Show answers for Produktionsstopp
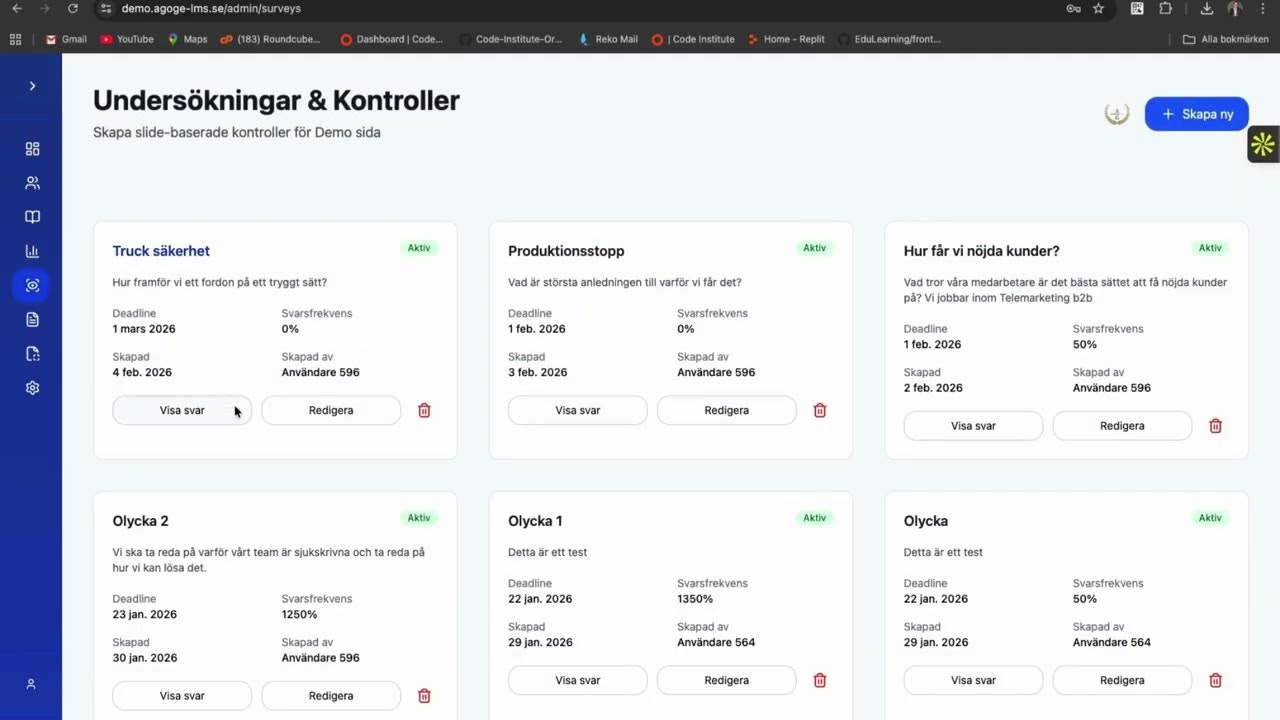 pos(578,411)
